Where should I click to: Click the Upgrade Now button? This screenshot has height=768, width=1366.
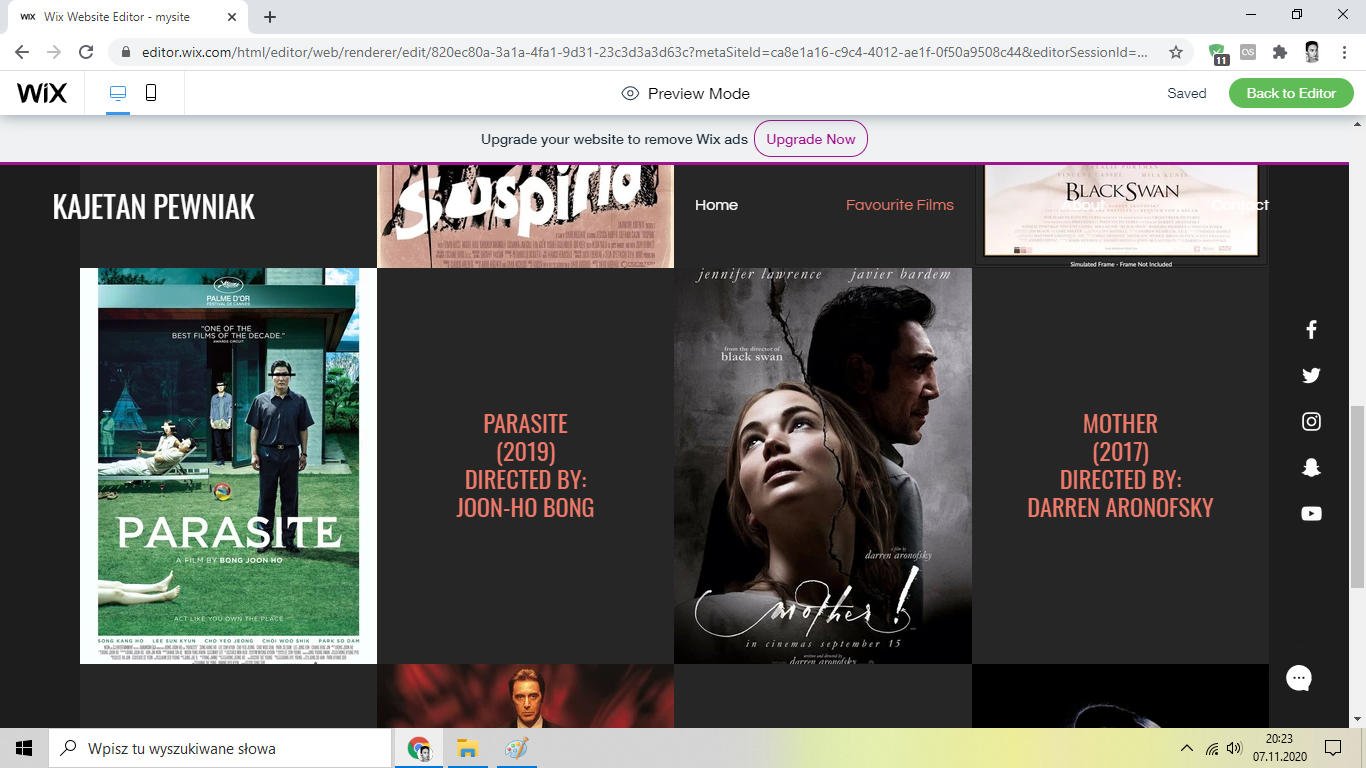811,139
